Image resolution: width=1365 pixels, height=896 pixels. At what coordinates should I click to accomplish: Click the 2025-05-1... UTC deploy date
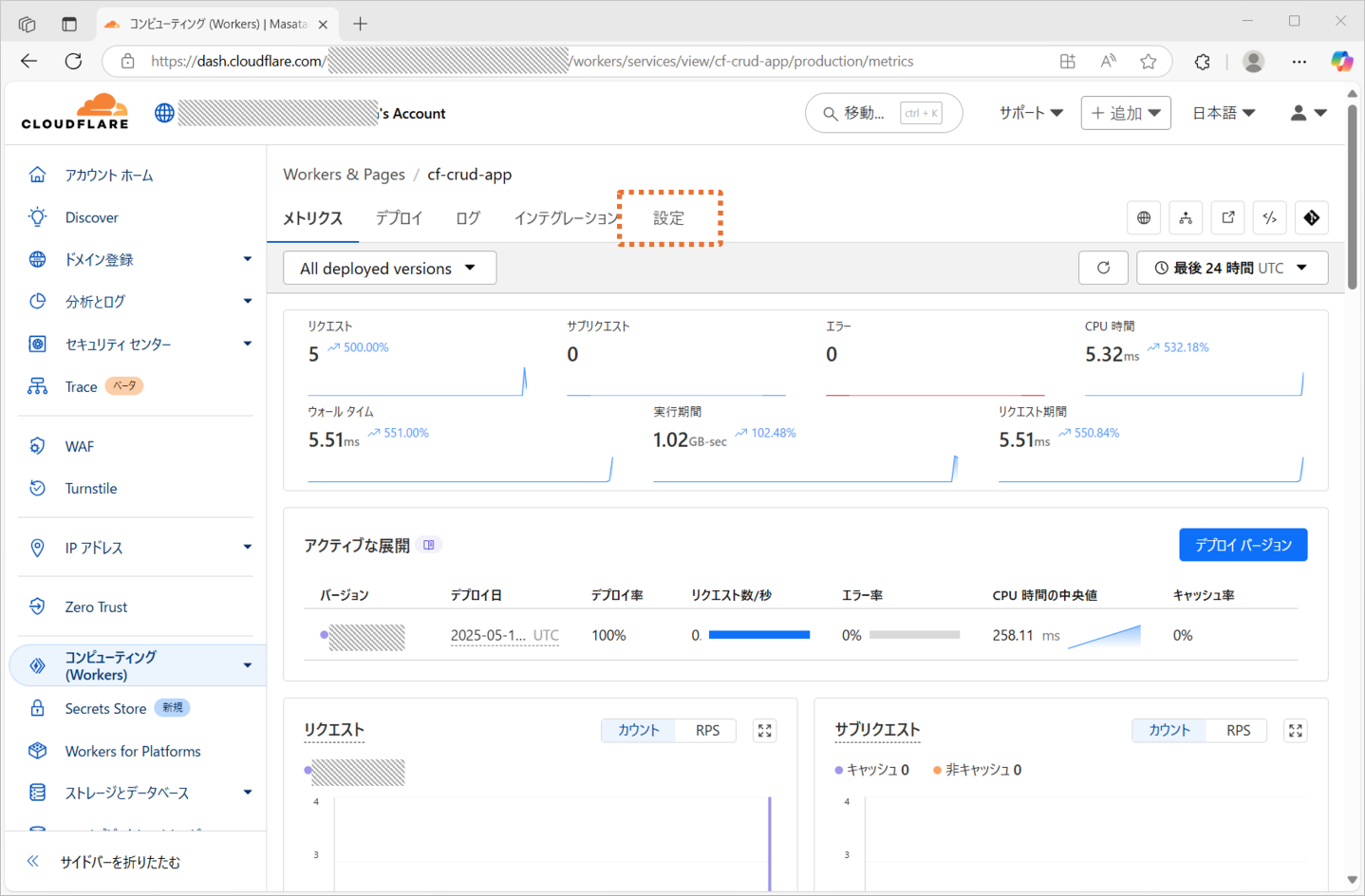504,635
